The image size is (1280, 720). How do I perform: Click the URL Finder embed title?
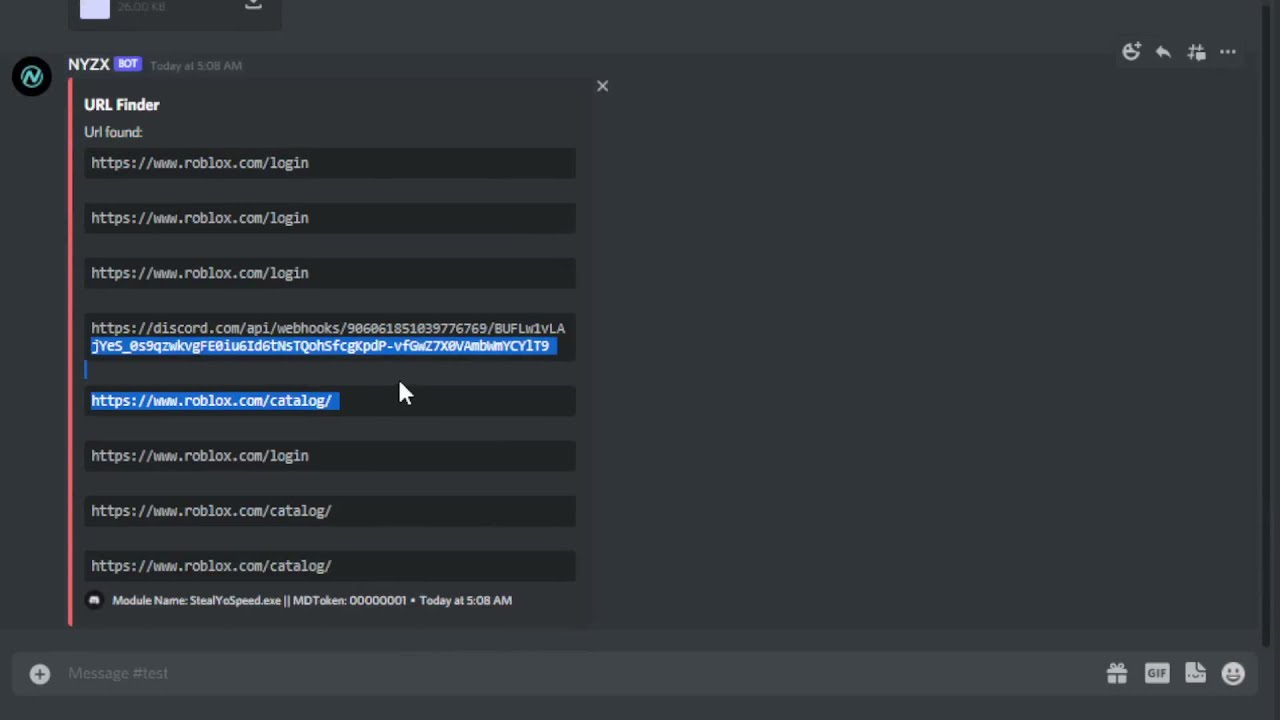click(x=121, y=104)
